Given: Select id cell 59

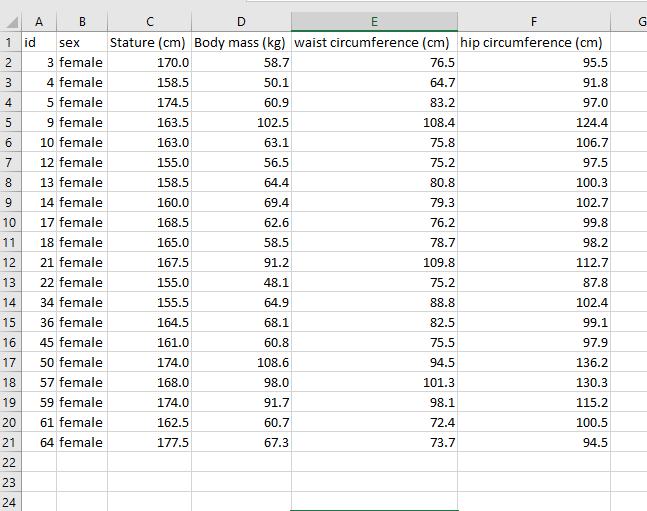Looking at the screenshot, I should click(x=39, y=402).
